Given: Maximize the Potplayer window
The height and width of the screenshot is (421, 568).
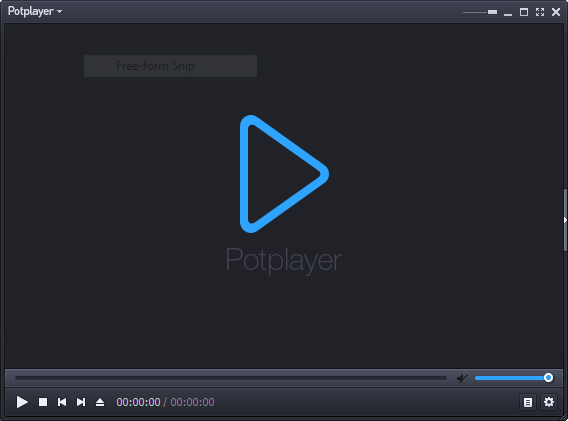Looking at the screenshot, I should (524, 12).
